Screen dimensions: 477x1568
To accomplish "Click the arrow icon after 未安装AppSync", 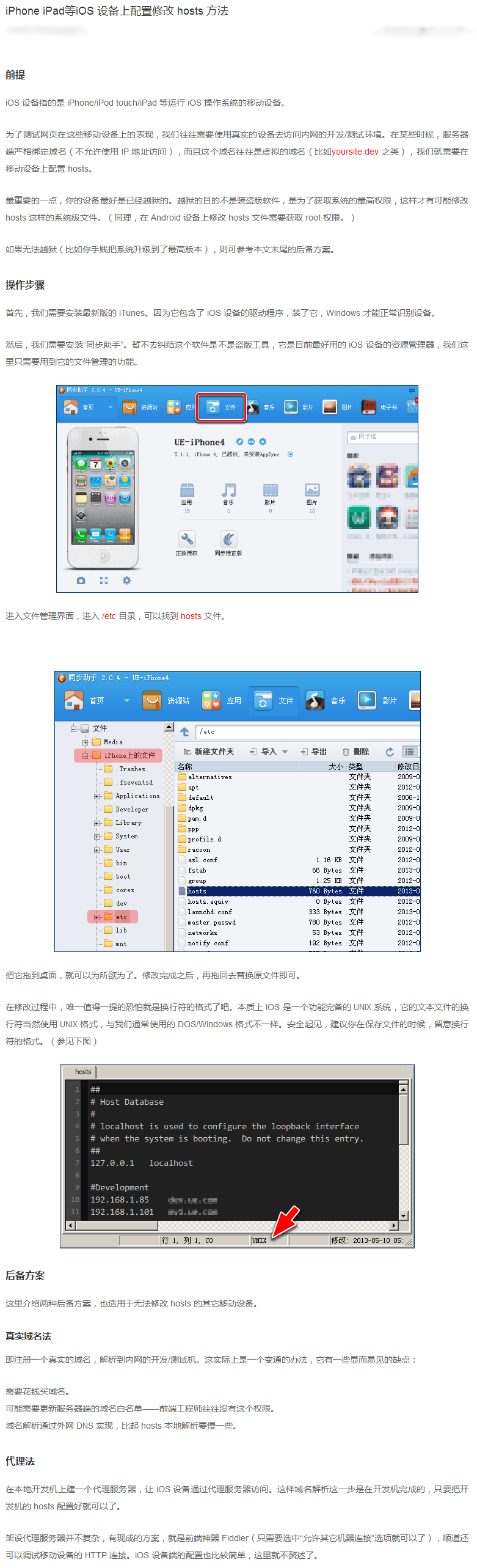I will [291, 454].
